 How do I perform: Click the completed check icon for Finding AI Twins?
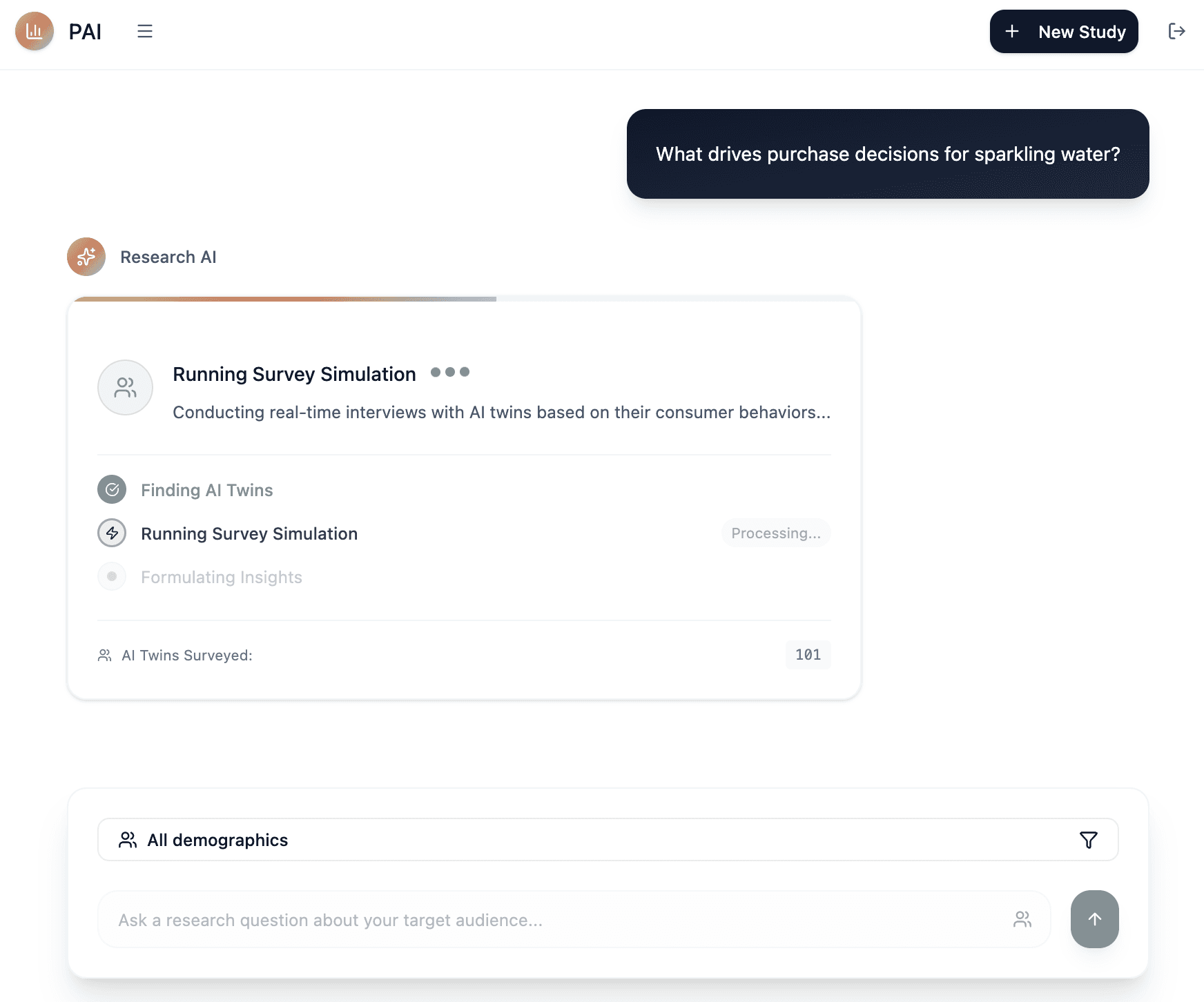112,489
